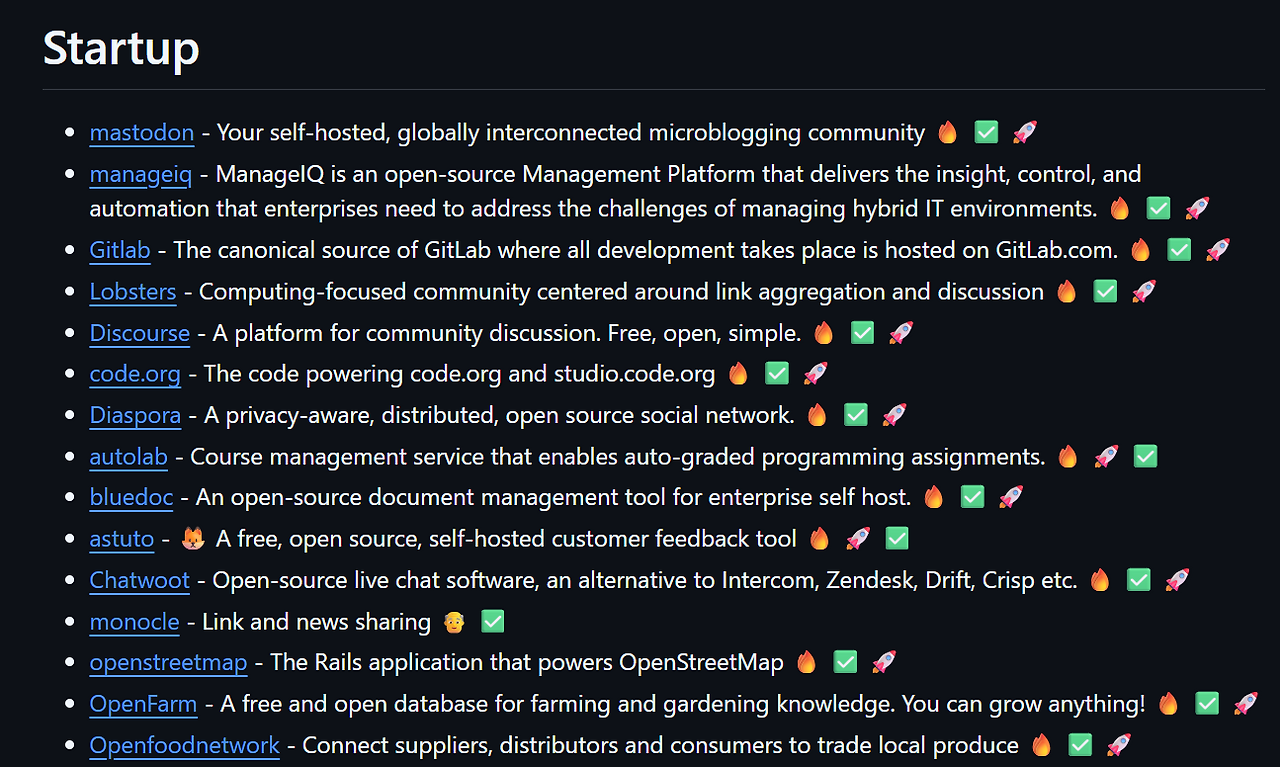
Task: Click the fox emoji in astuto entry
Action: point(193,539)
